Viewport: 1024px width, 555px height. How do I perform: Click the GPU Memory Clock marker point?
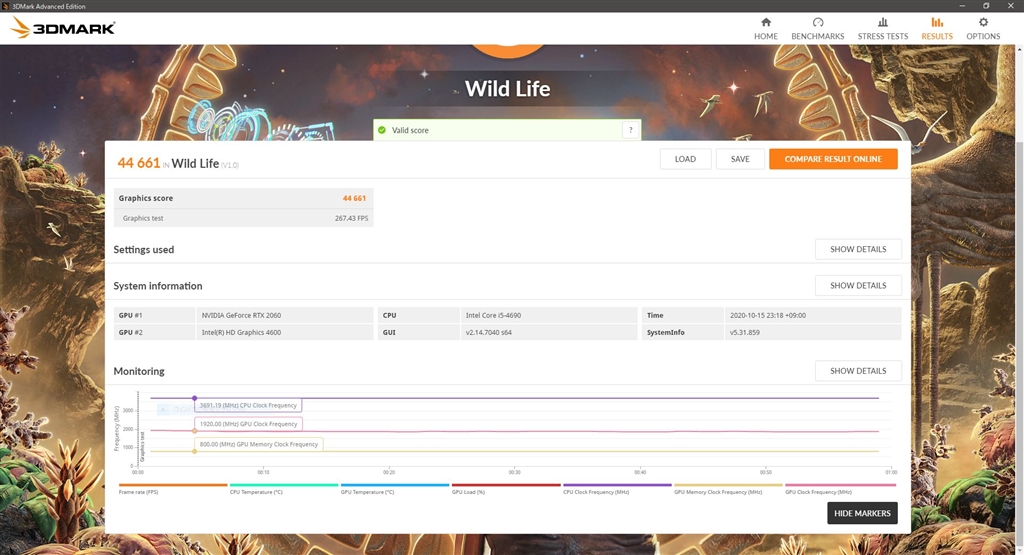pos(195,451)
